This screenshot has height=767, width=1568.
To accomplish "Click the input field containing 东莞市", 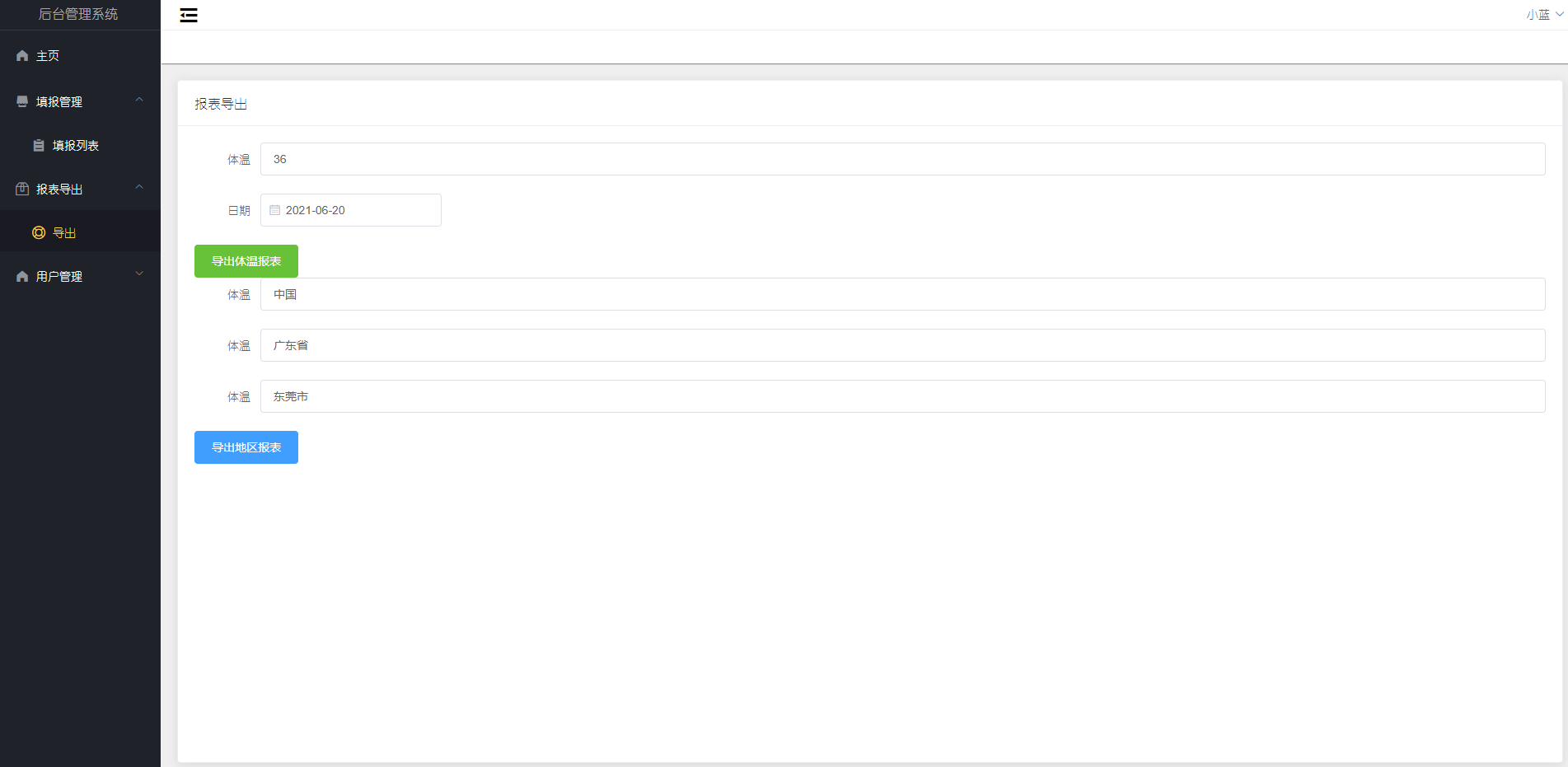I will pos(902,396).
